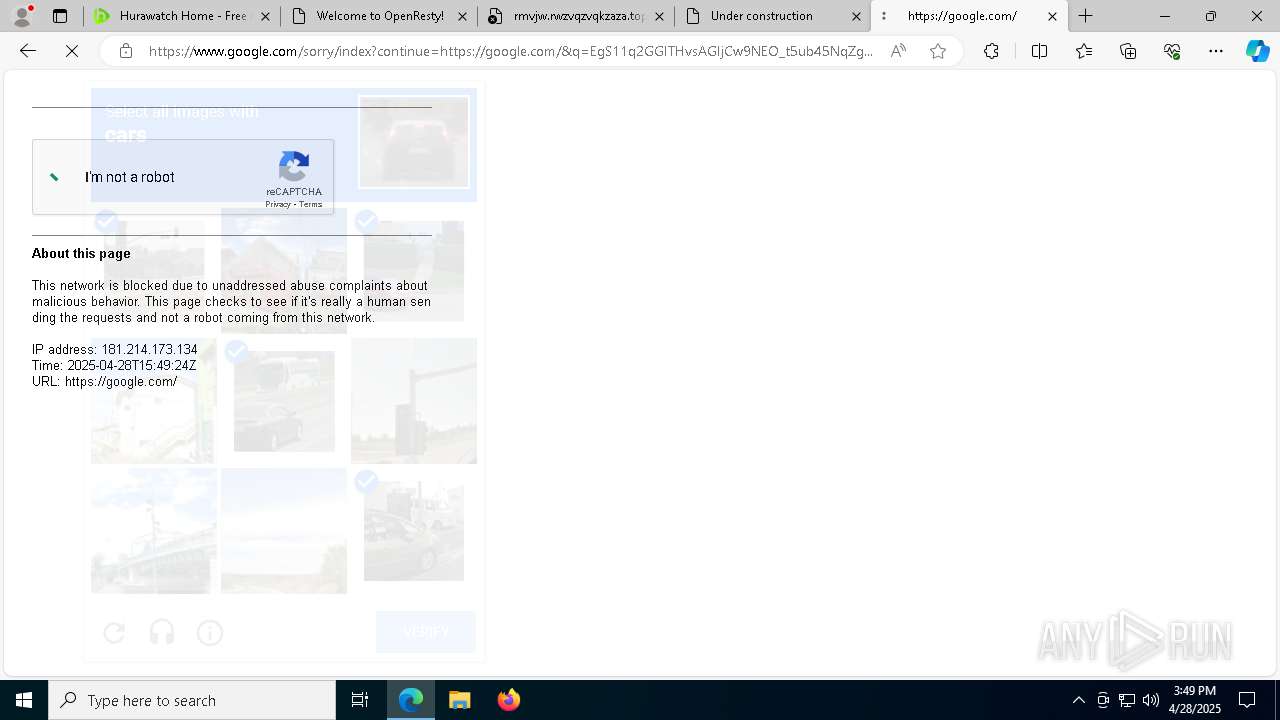Select the captcha car sample image

[414, 142]
